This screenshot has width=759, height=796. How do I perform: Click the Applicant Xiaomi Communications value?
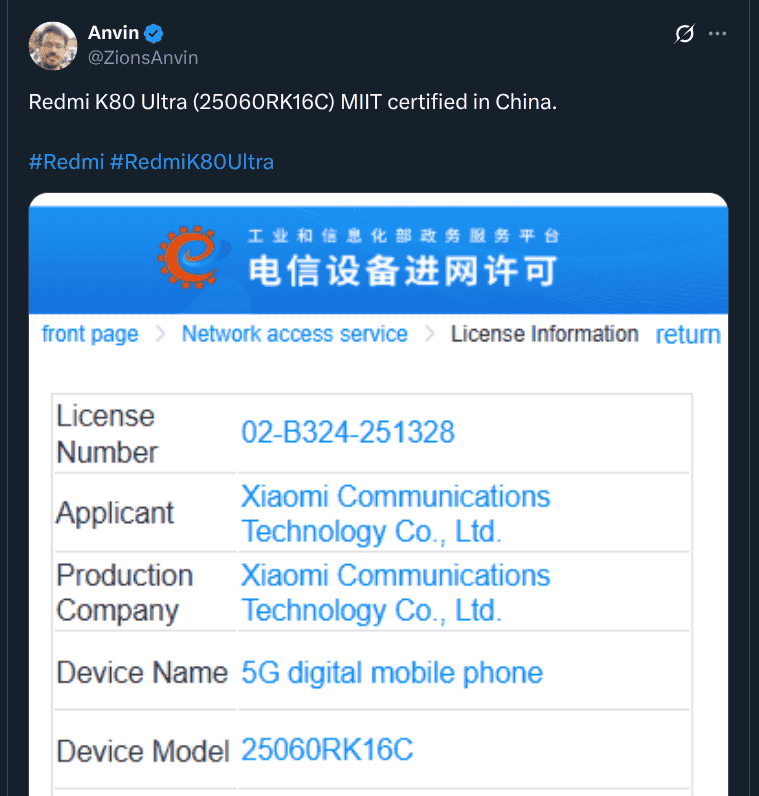pyautogui.click(x=395, y=514)
